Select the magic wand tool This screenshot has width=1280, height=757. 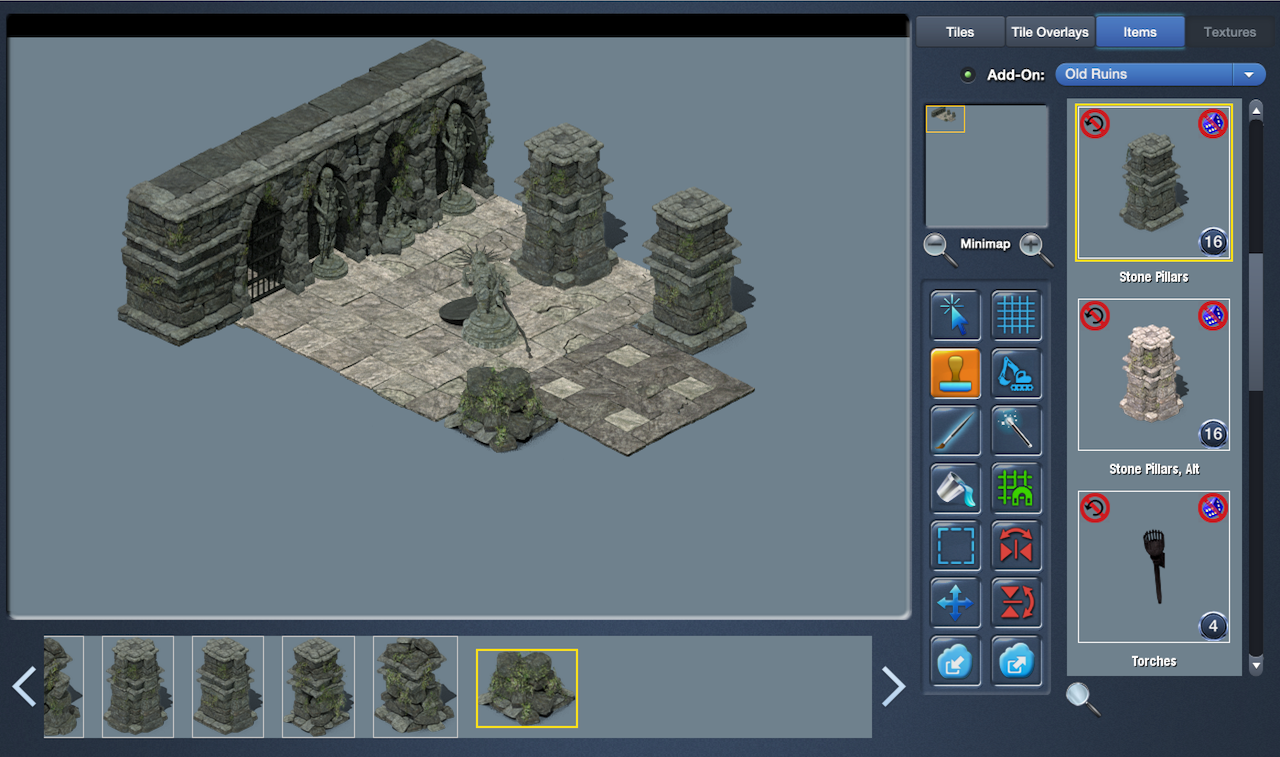[x=1016, y=431]
